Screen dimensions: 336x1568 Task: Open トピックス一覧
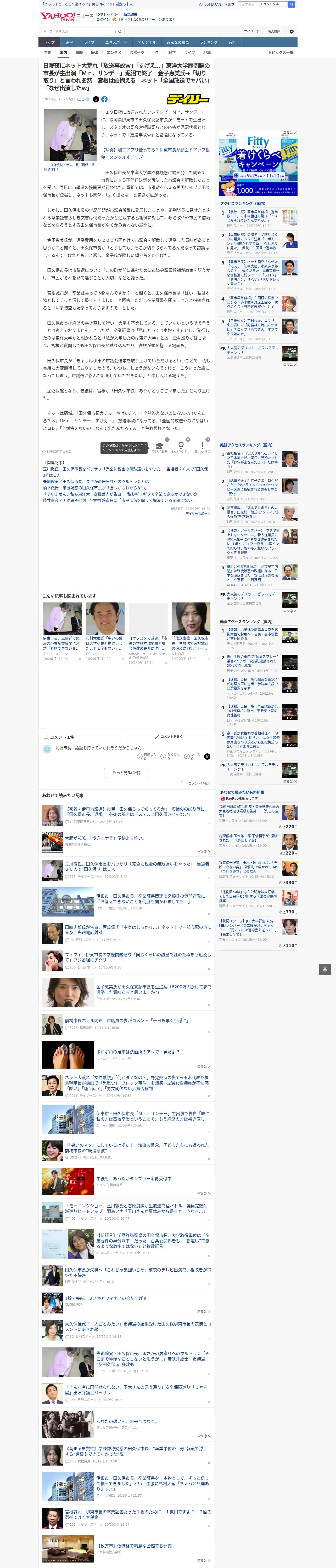click(x=281, y=52)
